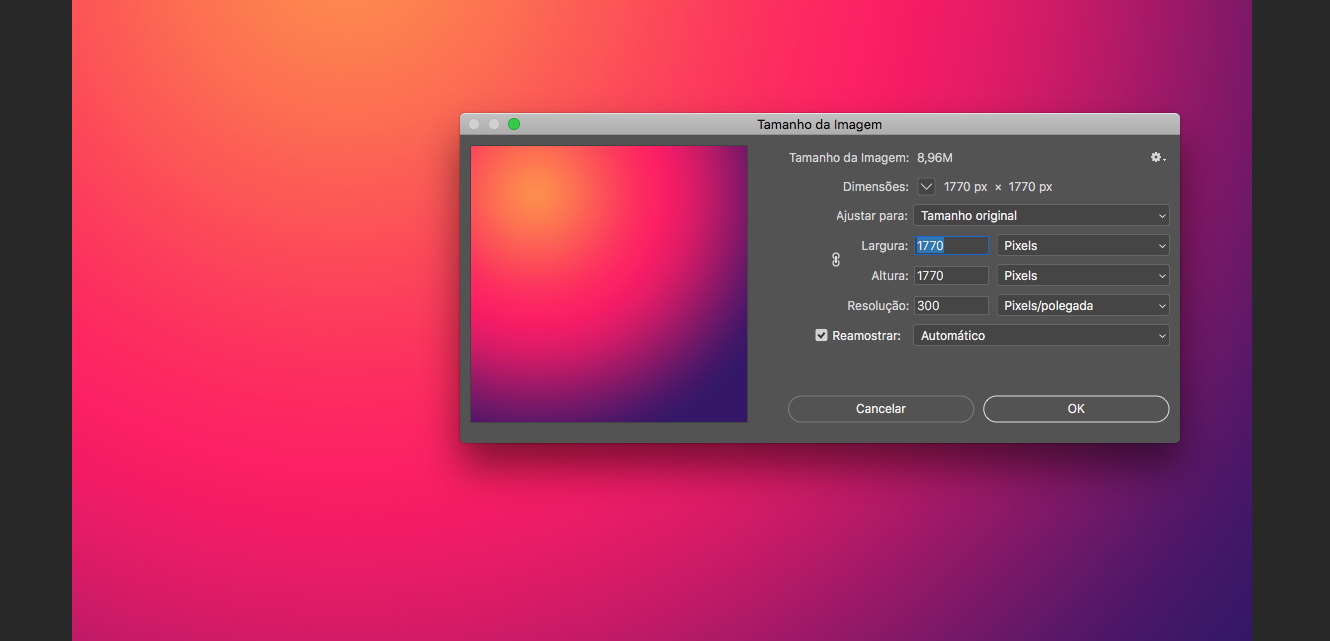Toggle the constrain proportions chain link icon
This screenshot has width=1330, height=641.
[836, 260]
